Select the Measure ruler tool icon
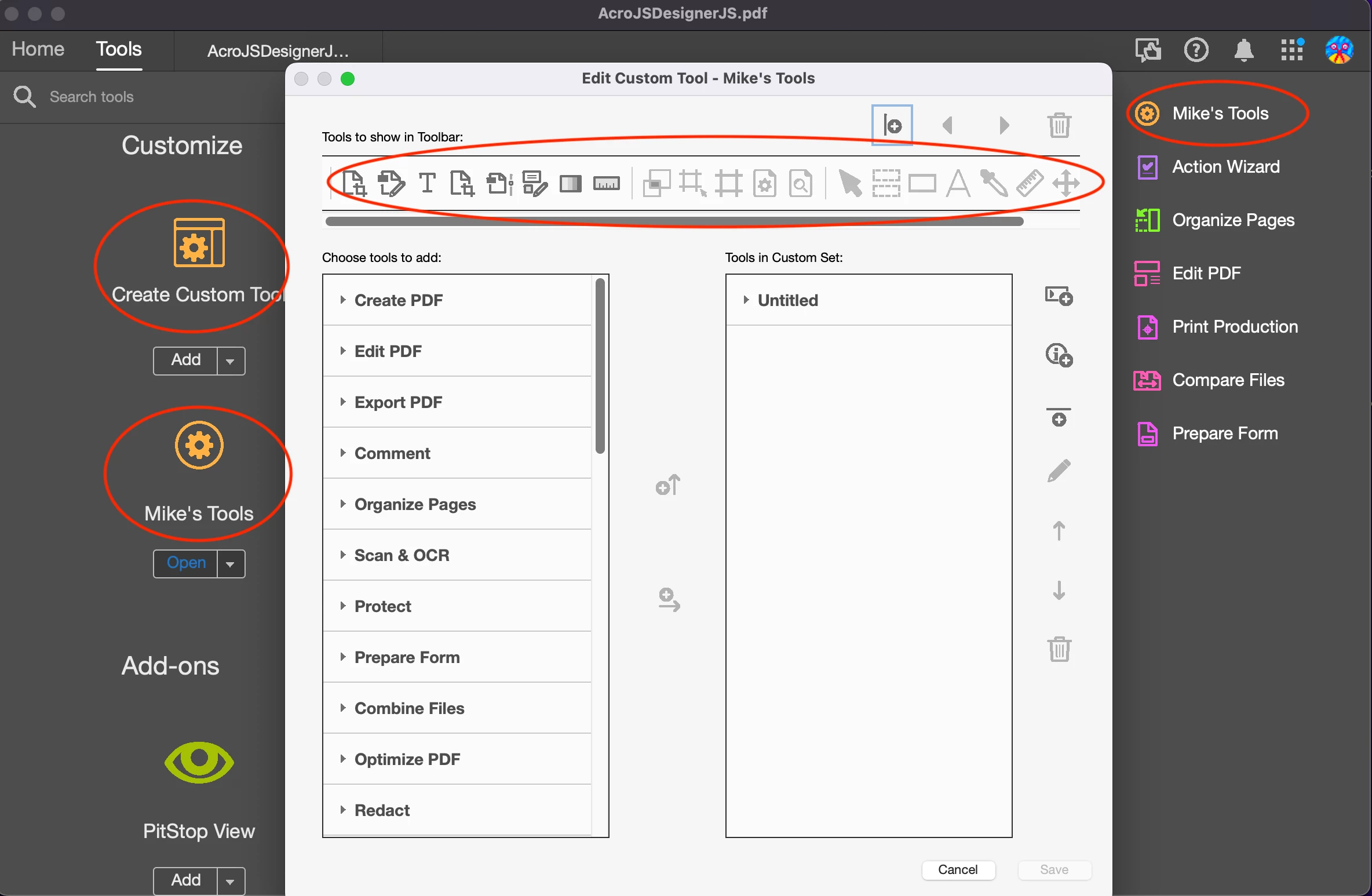This screenshot has height=896, width=1372. pyautogui.click(x=1029, y=184)
